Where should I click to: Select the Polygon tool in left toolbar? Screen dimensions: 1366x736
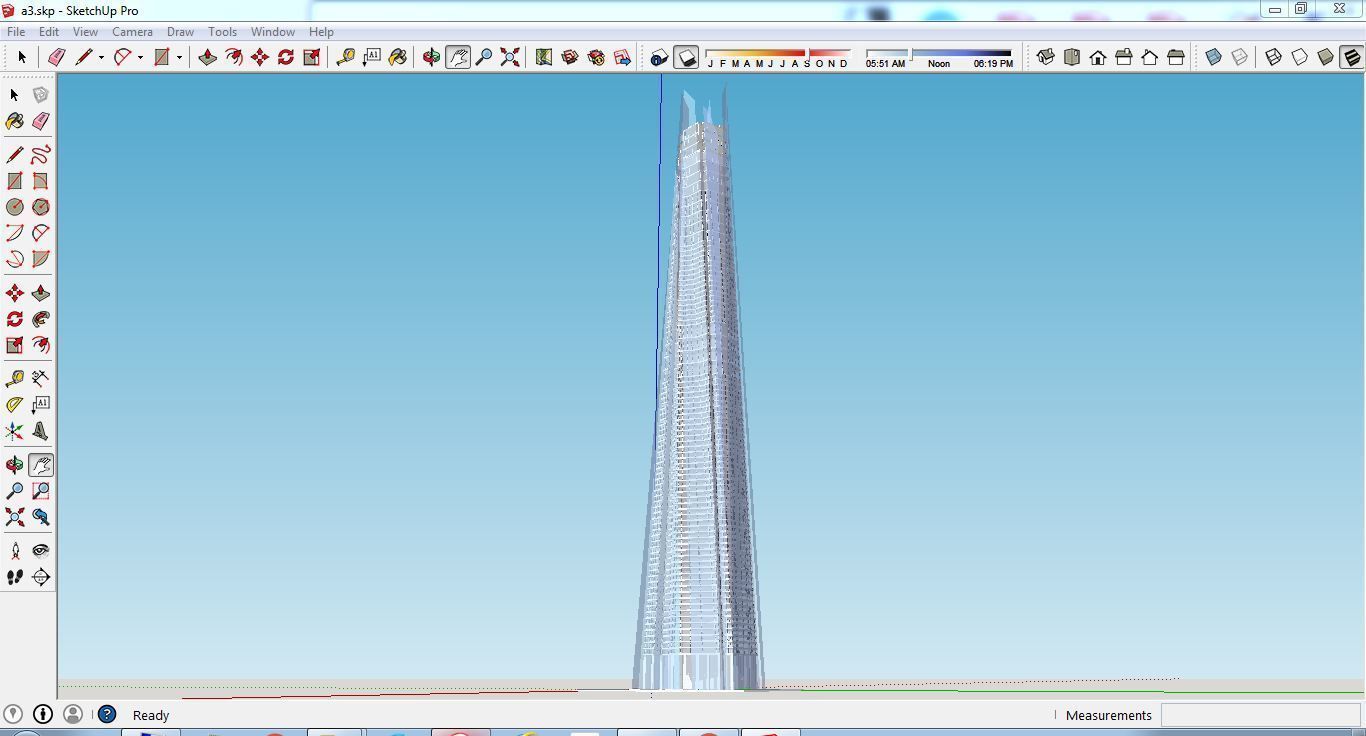pyautogui.click(x=41, y=207)
